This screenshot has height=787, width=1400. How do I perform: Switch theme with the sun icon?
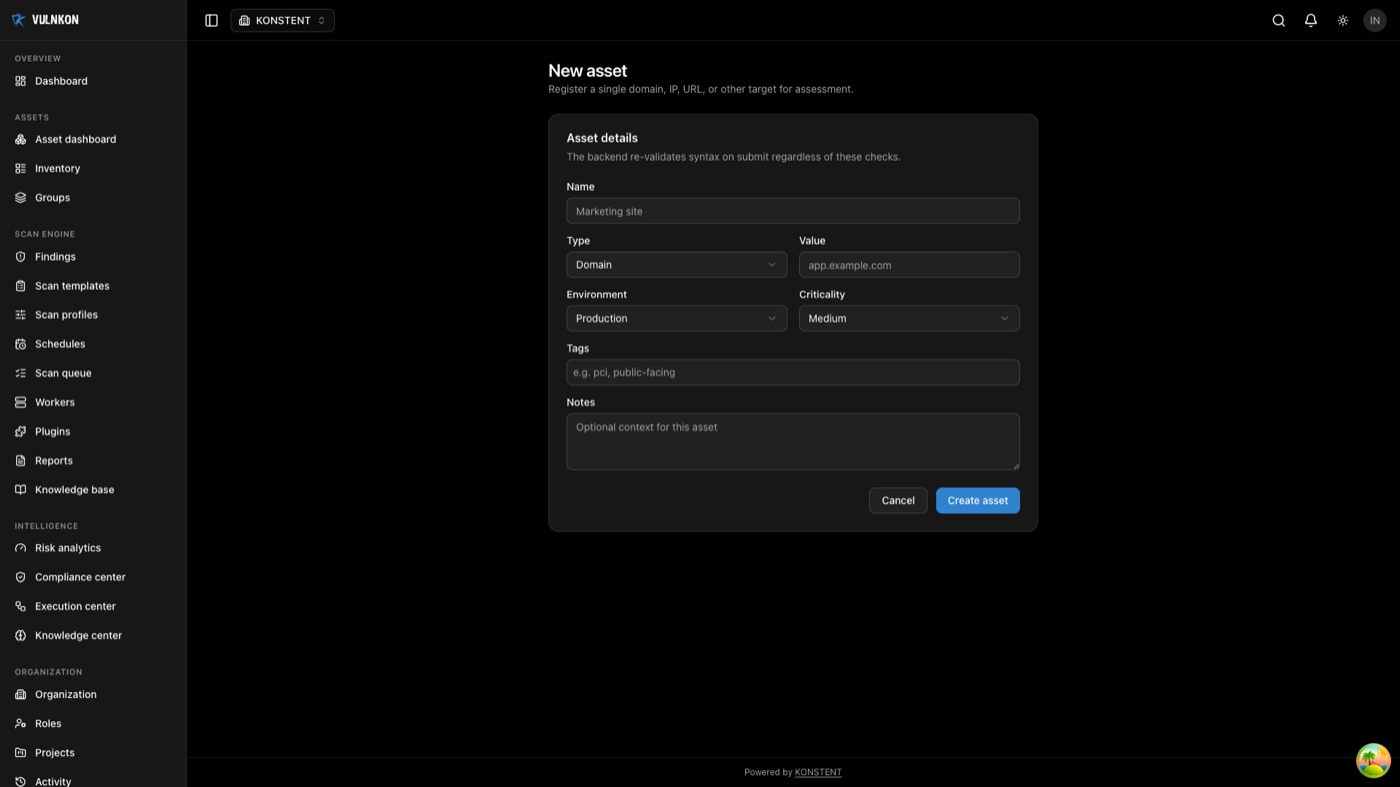[x=1342, y=20]
